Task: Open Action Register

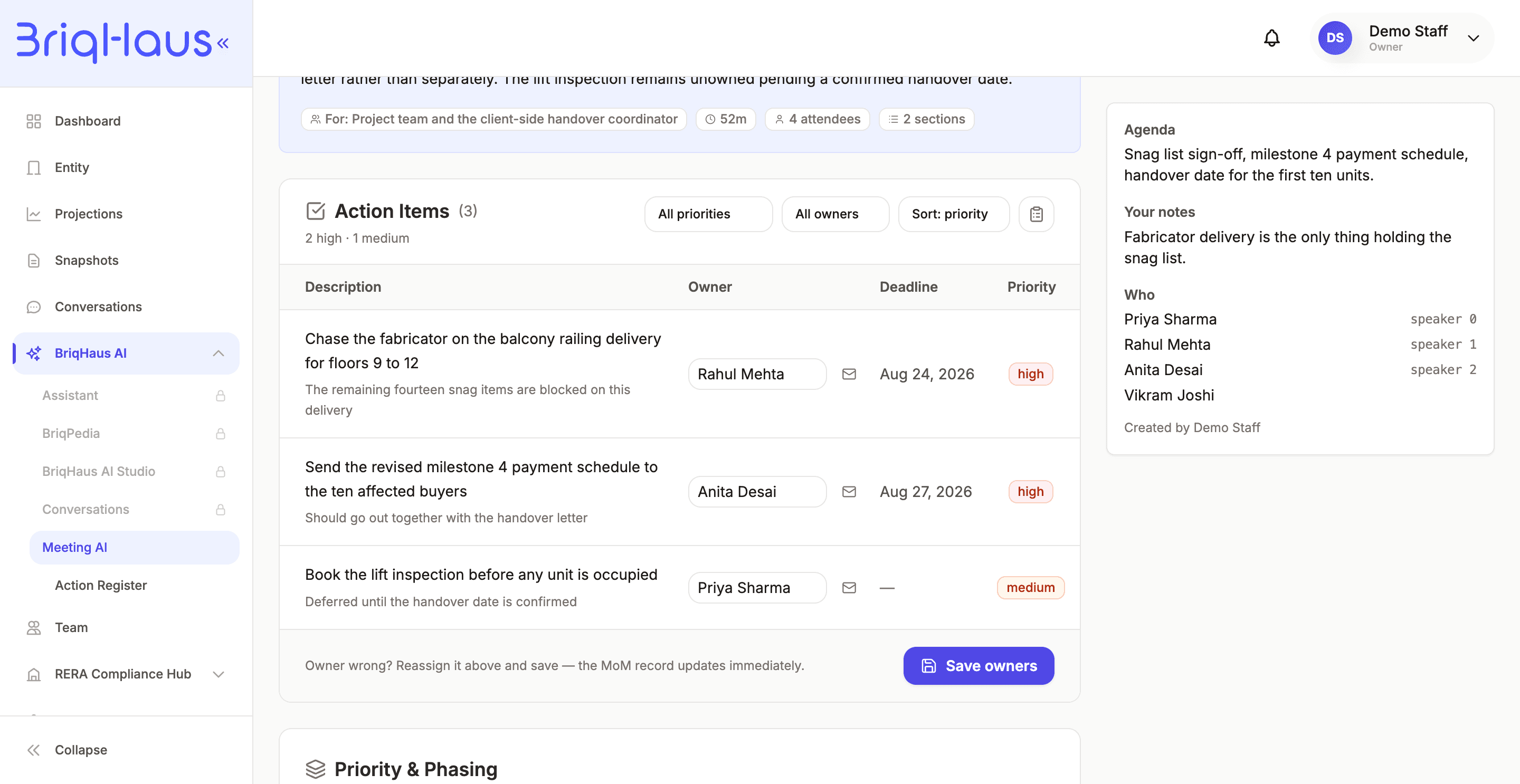Action: pos(135,585)
